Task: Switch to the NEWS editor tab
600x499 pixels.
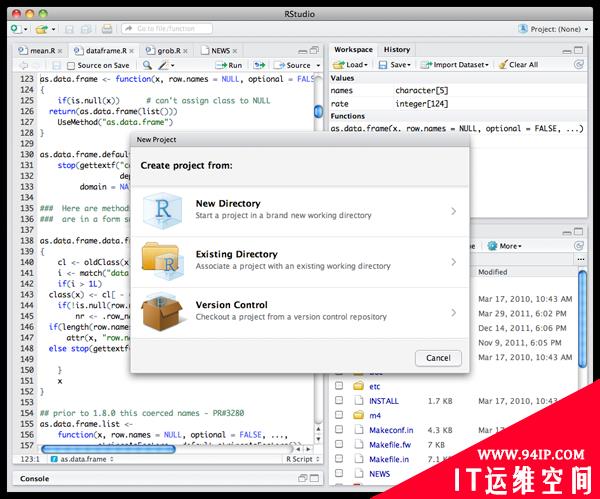Action: click(x=218, y=51)
